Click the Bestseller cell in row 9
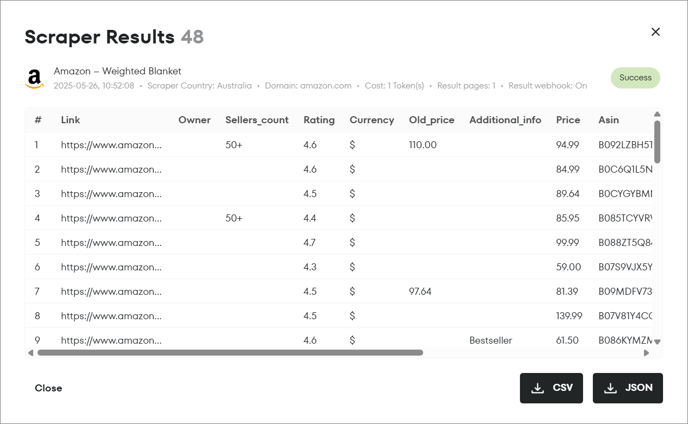The width and height of the screenshot is (688, 424). point(491,340)
